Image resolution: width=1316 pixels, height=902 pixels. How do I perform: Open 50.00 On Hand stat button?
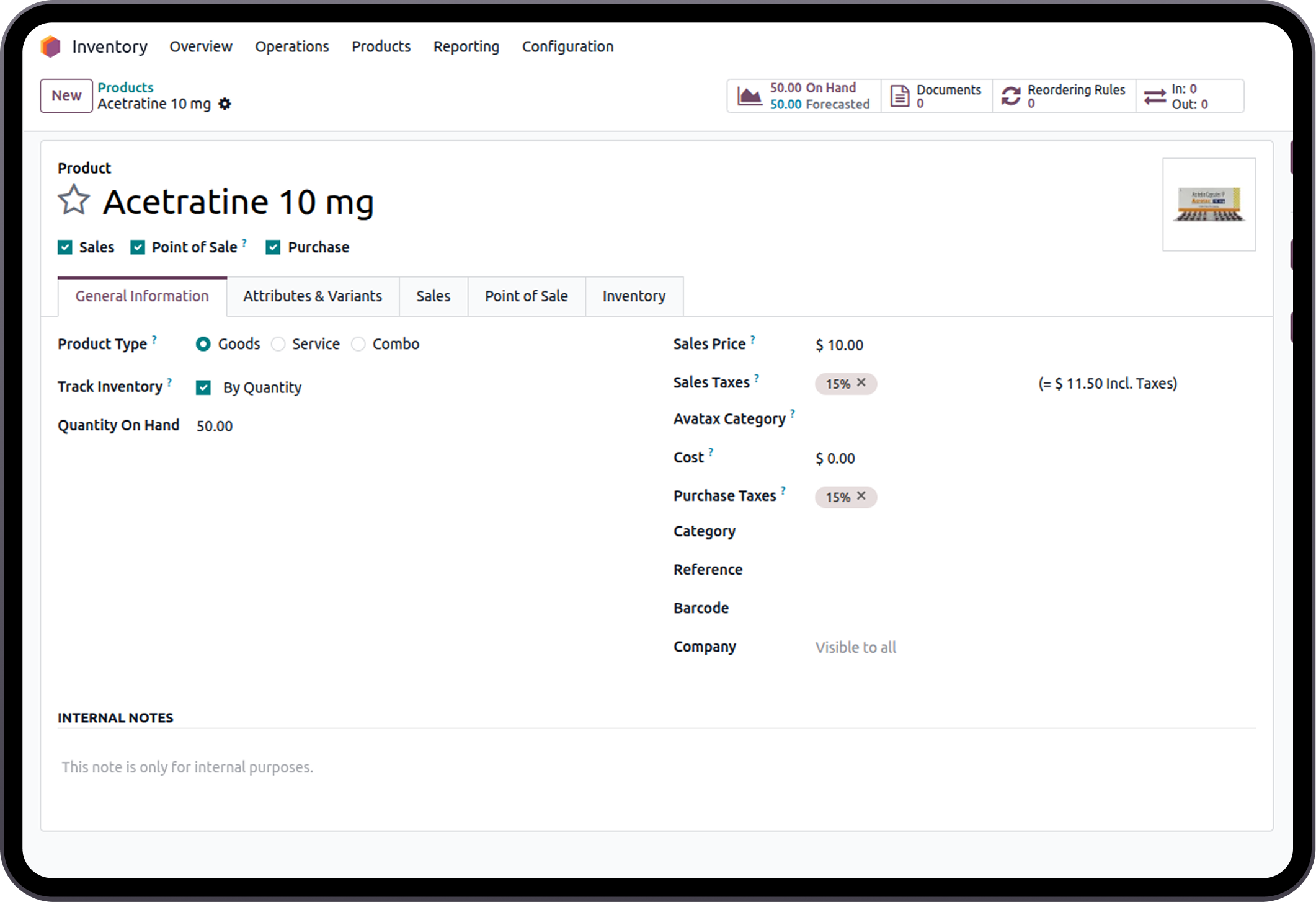pos(804,96)
